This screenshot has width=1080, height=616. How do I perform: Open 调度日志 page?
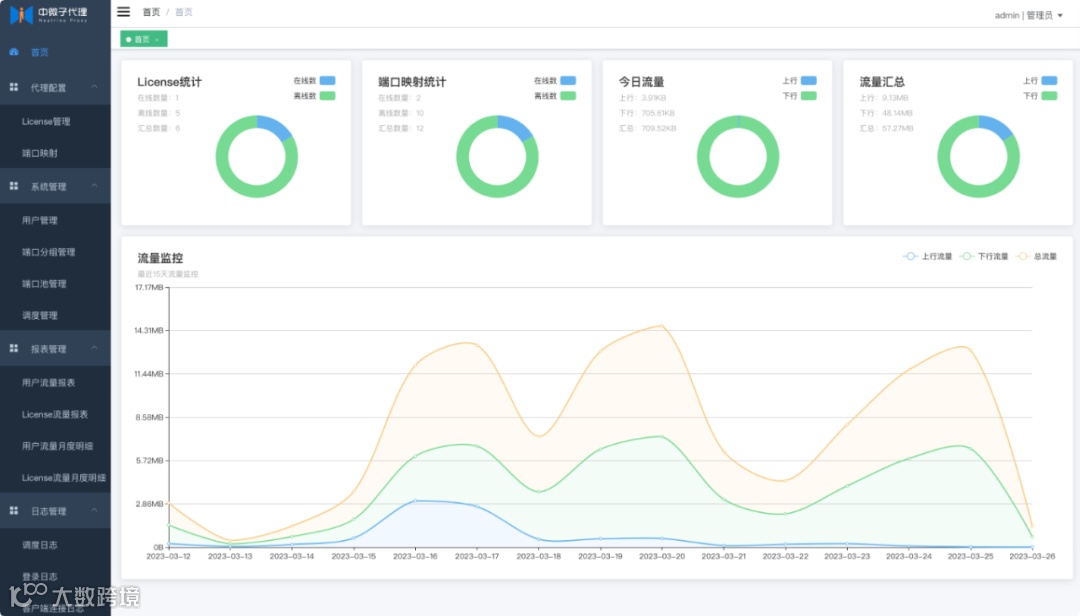coord(55,545)
